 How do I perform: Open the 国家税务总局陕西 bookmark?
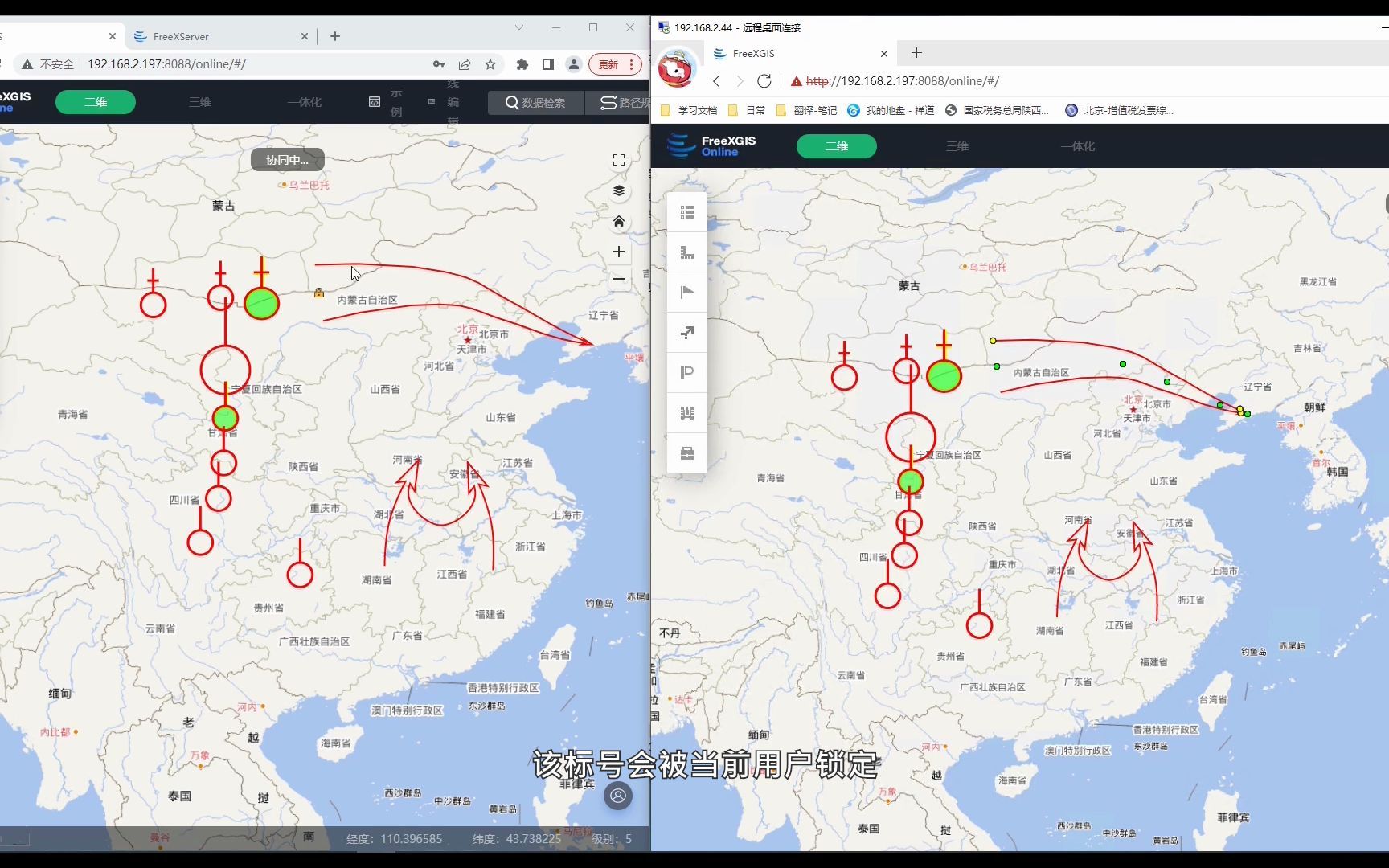tap(997, 111)
